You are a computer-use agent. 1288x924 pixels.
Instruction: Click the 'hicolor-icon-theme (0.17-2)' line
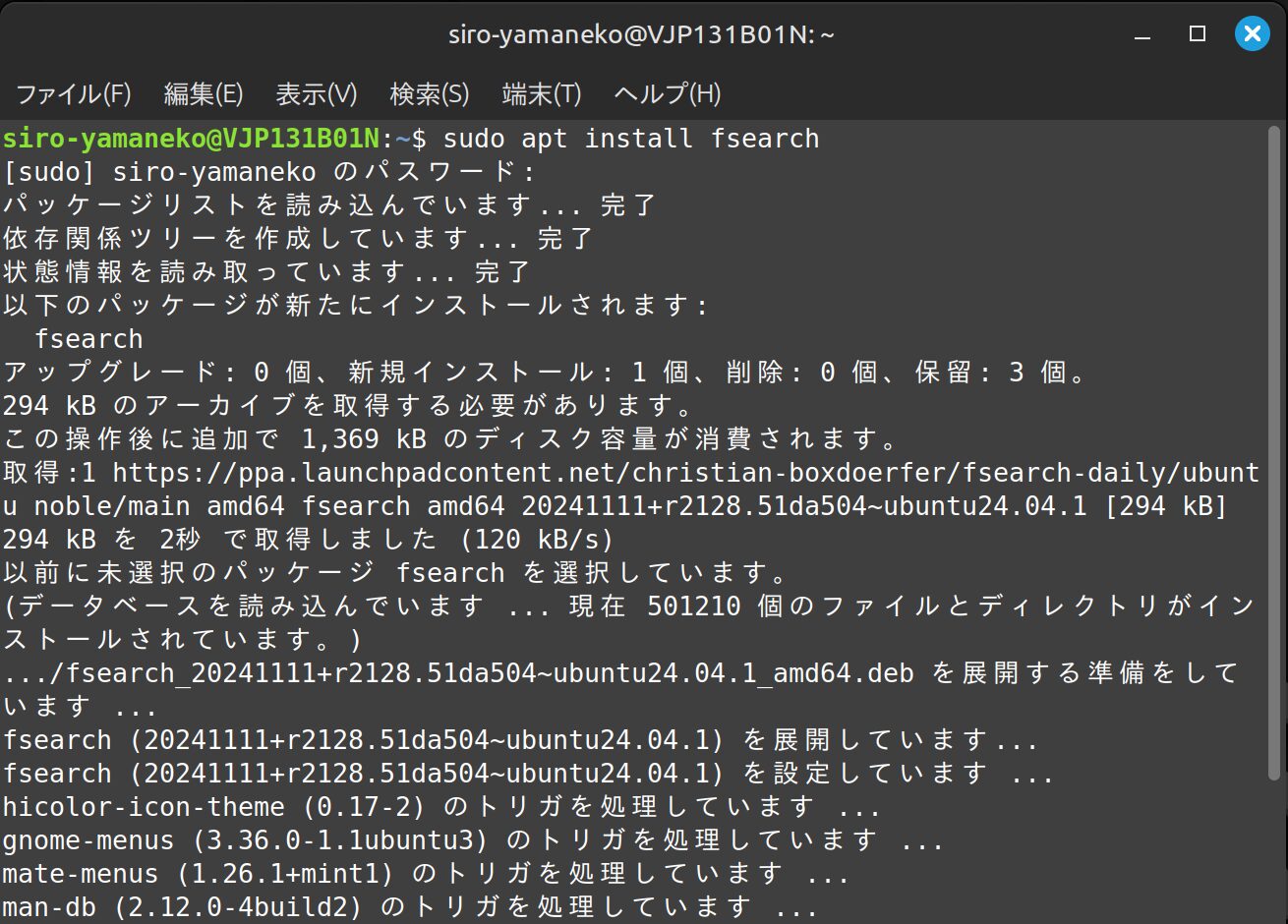(441, 807)
